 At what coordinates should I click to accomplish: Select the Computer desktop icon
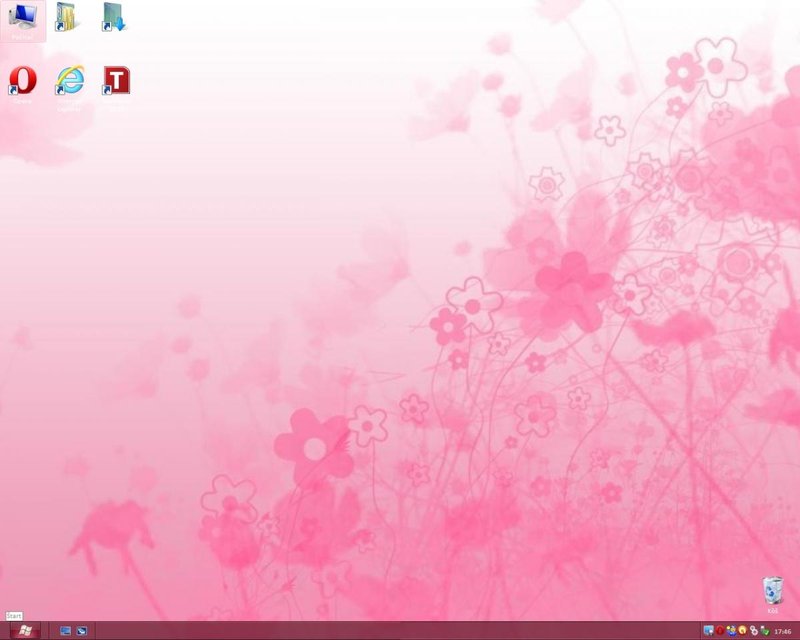[x=22, y=19]
